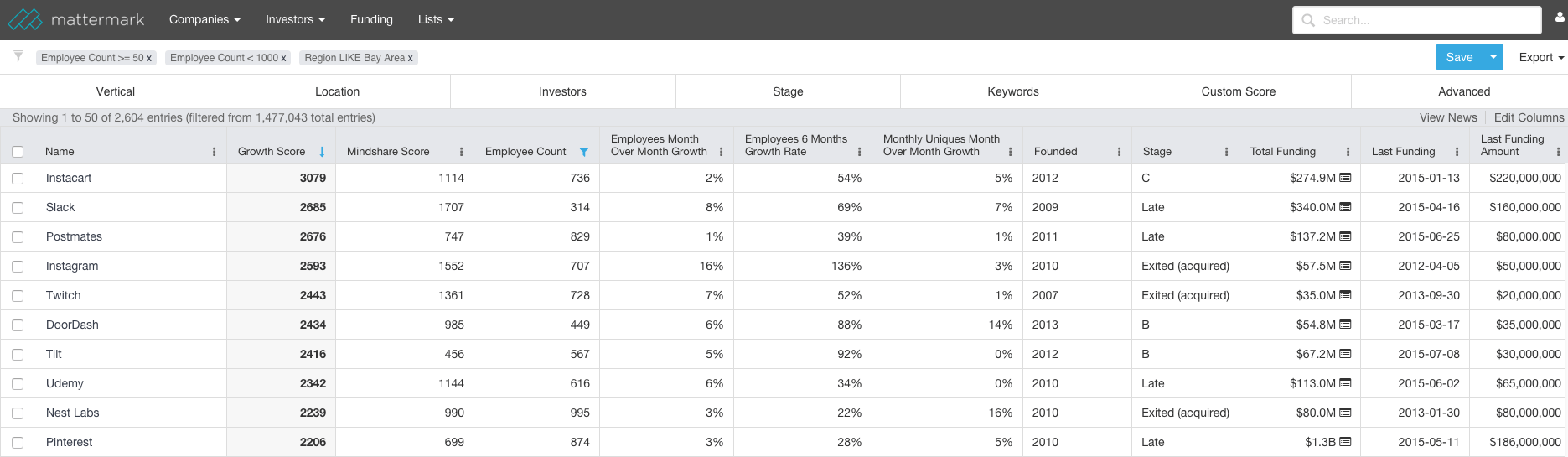Open Mindshare Score column options icon
The image size is (1568, 457).
pos(462,152)
